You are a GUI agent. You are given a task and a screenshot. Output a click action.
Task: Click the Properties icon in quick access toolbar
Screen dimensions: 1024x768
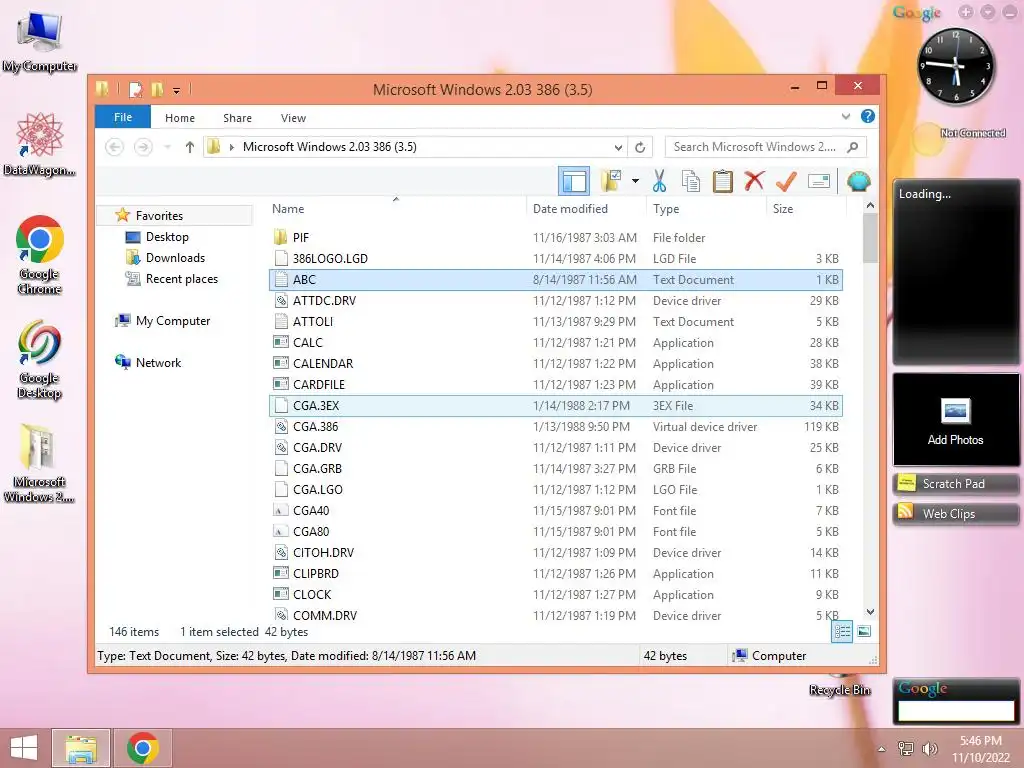(135, 89)
